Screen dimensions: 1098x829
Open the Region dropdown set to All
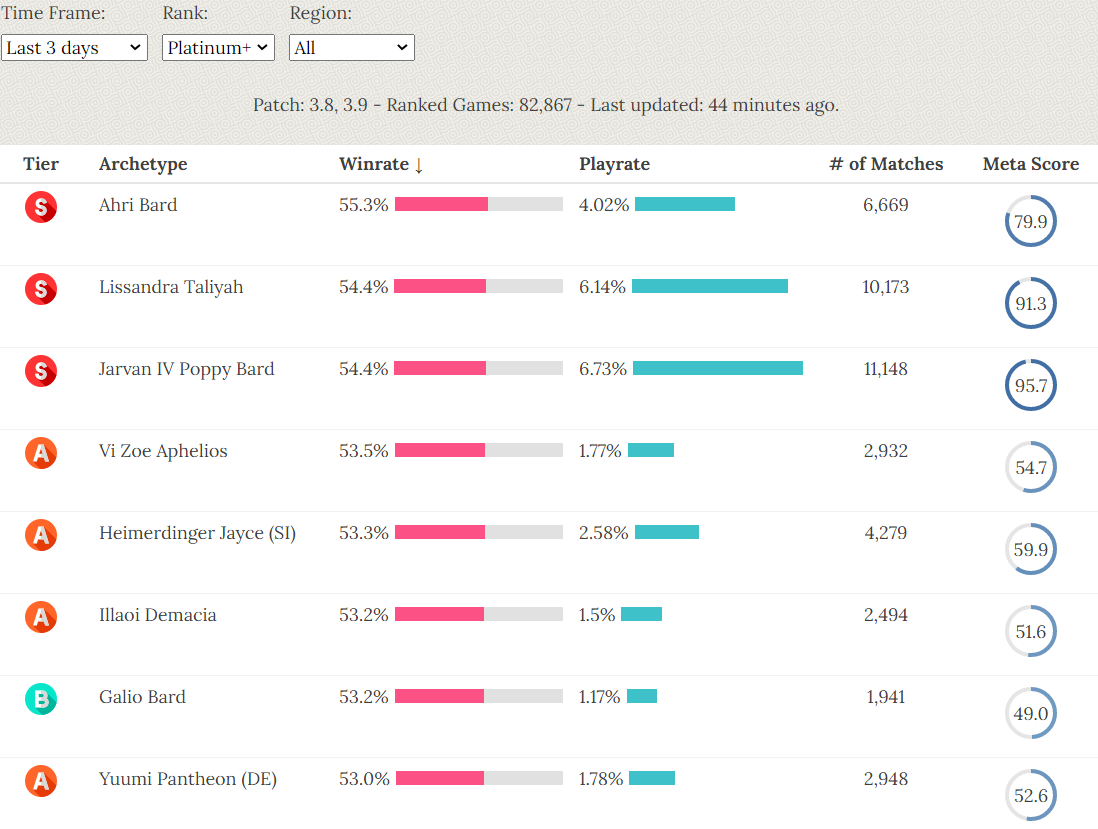(x=352, y=47)
